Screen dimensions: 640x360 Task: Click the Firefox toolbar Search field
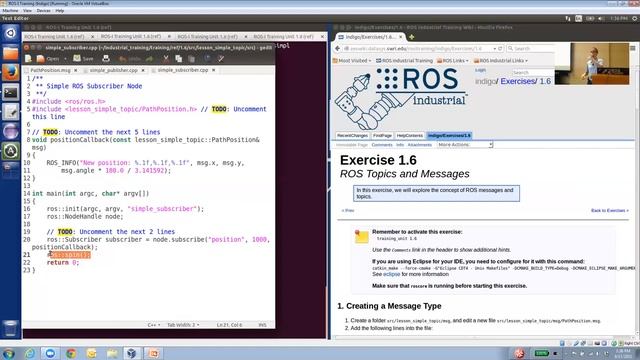coord(530,49)
